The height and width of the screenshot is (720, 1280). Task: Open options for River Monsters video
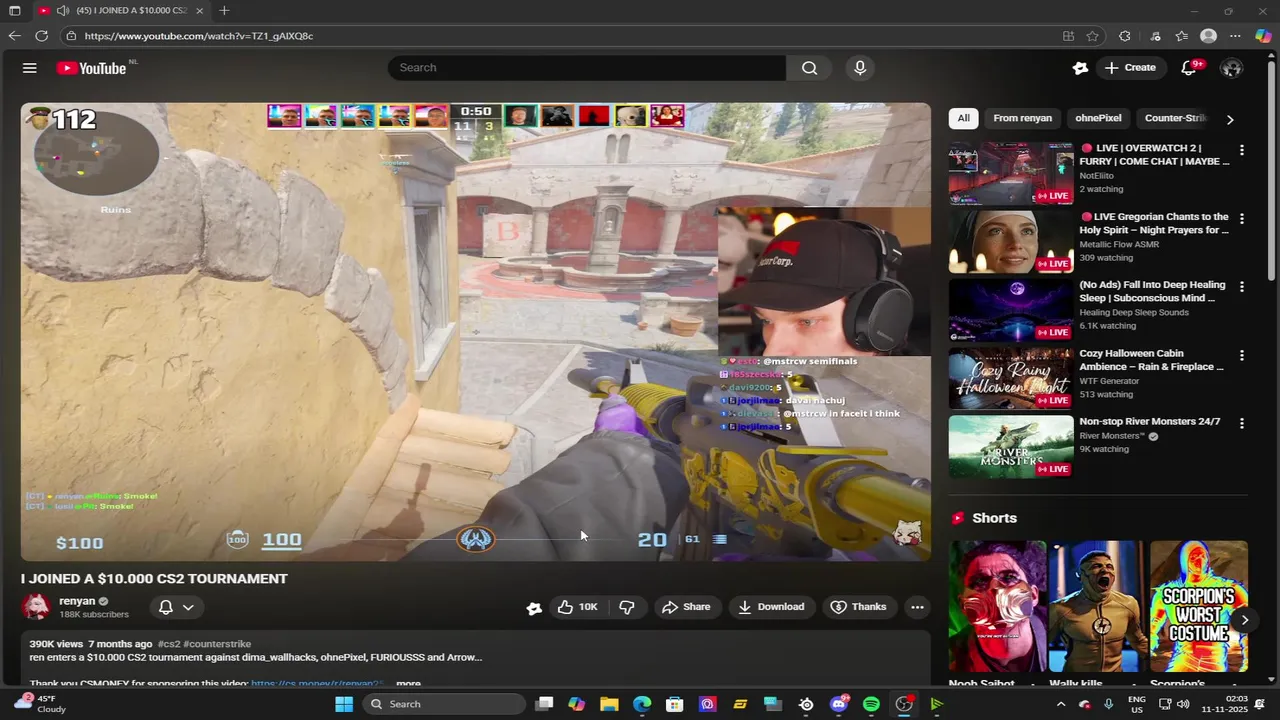point(1242,424)
